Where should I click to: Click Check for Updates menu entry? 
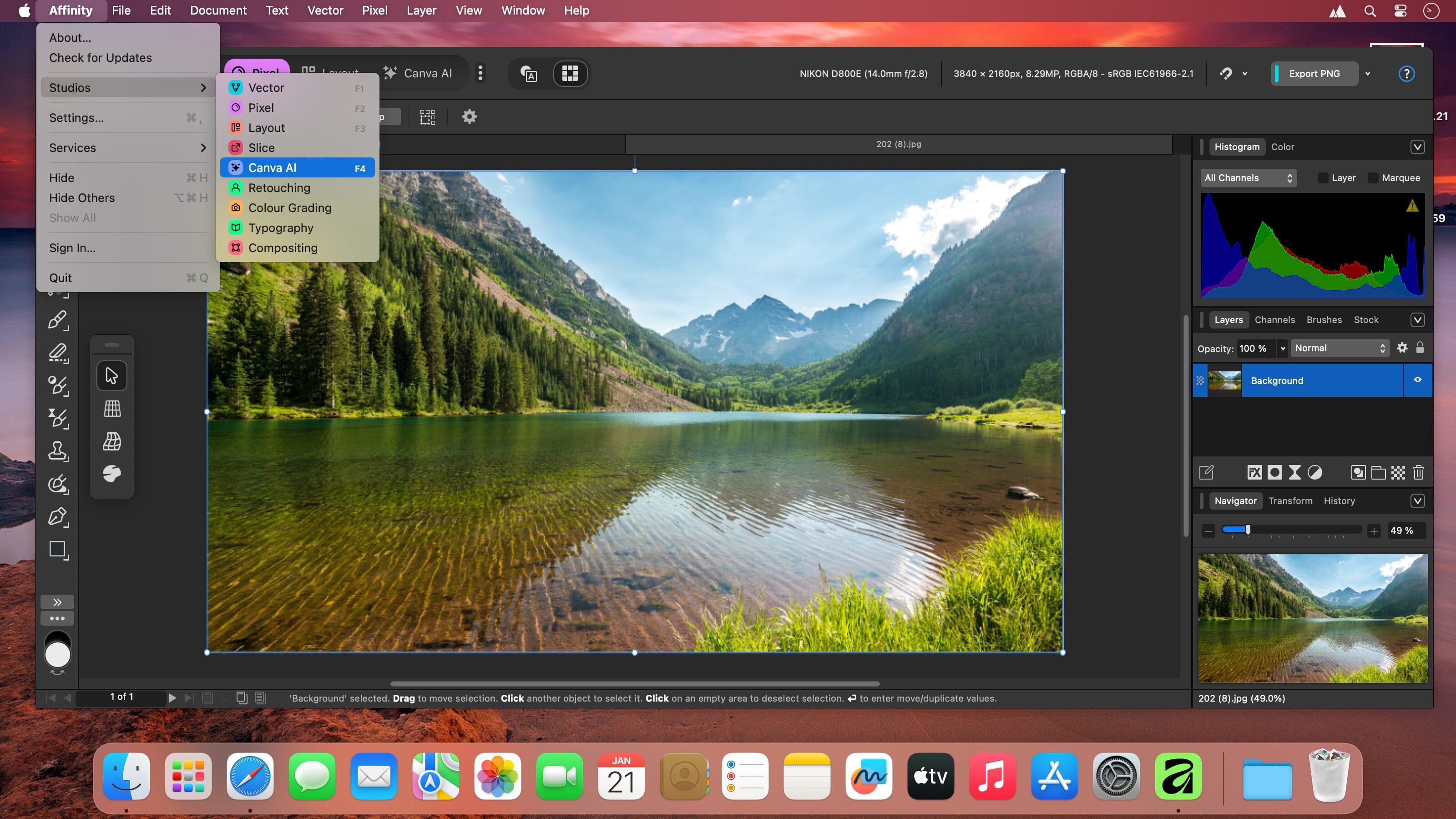(101, 58)
